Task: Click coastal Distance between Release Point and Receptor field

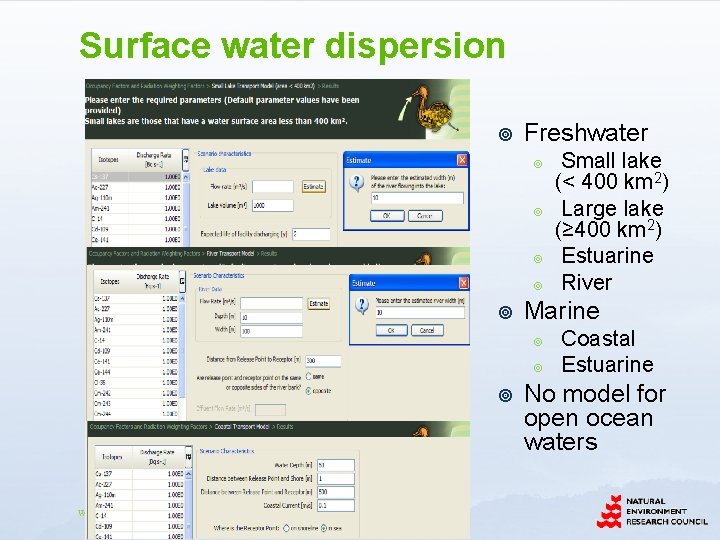Action: click(x=336, y=492)
